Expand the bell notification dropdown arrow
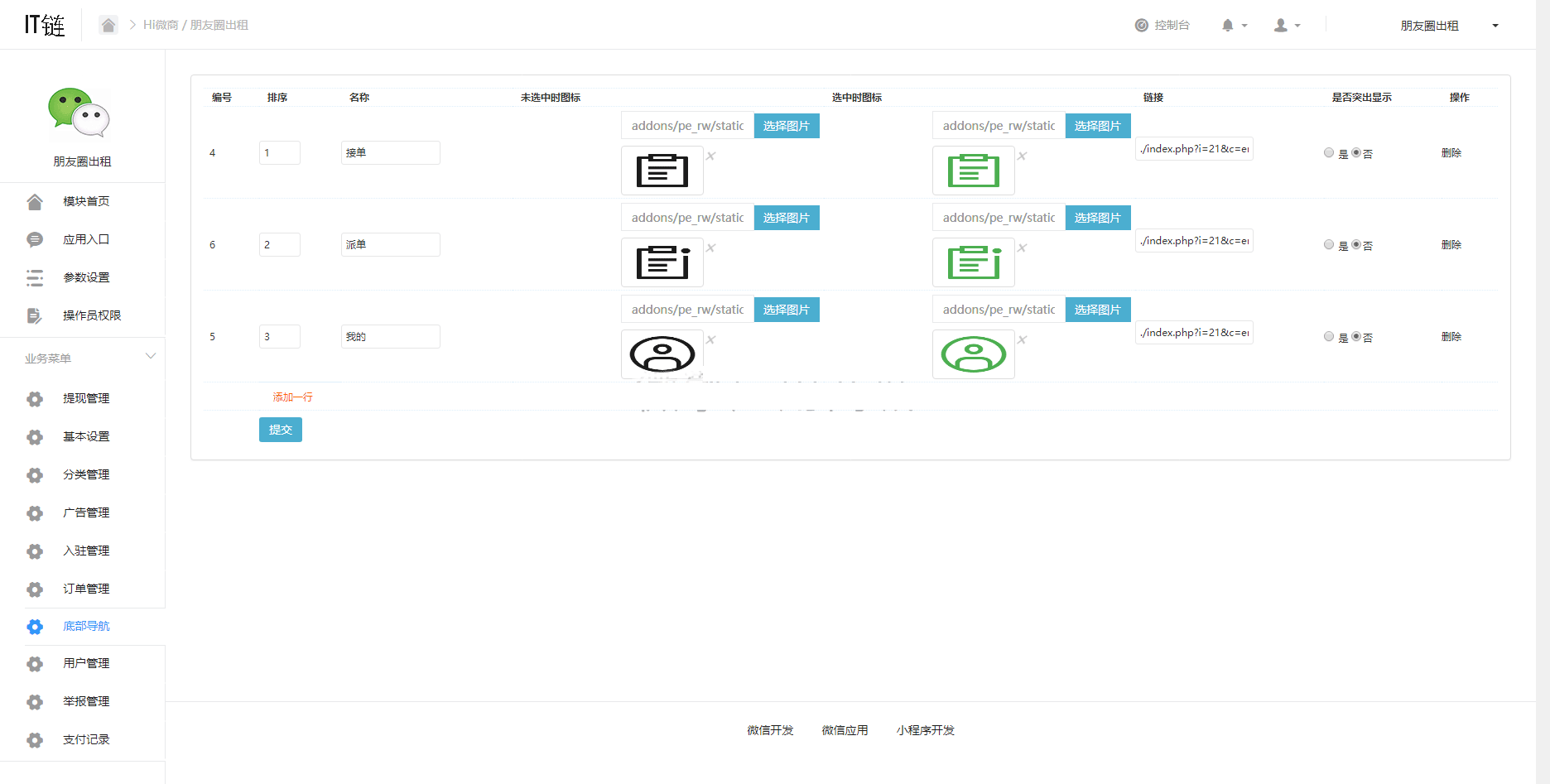The height and width of the screenshot is (784, 1550). (x=1244, y=26)
